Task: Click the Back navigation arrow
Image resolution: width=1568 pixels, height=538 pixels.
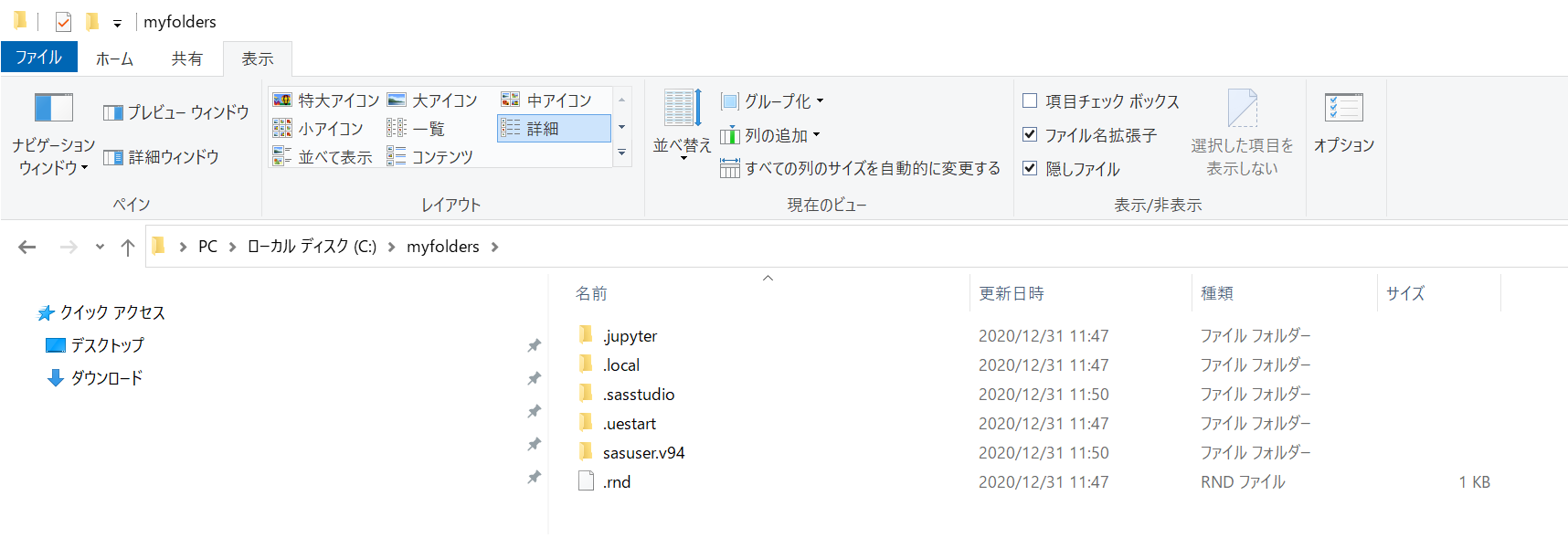Action: [x=27, y=247]
